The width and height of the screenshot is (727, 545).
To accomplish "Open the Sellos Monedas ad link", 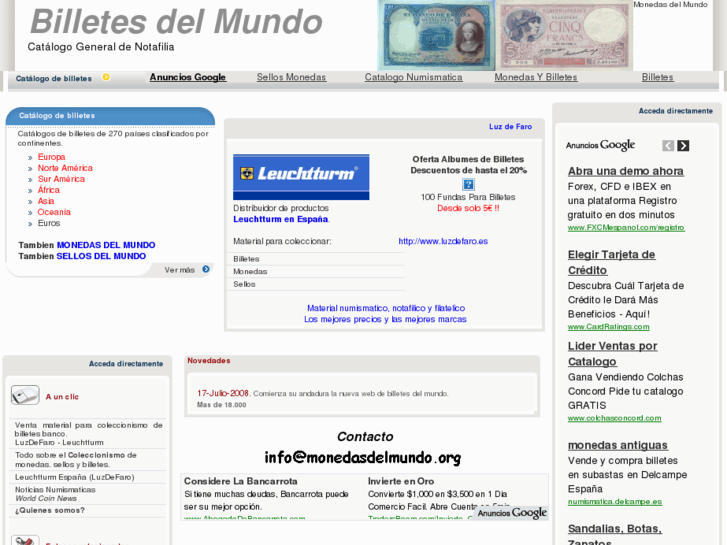I will [x=291, y=77].
